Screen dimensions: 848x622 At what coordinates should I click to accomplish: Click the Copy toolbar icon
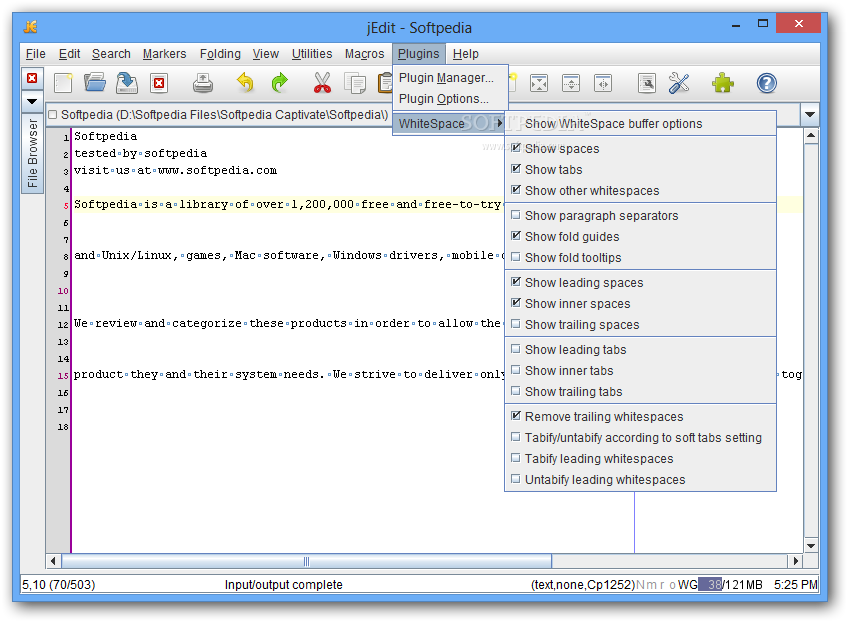(x=355, y=83)
